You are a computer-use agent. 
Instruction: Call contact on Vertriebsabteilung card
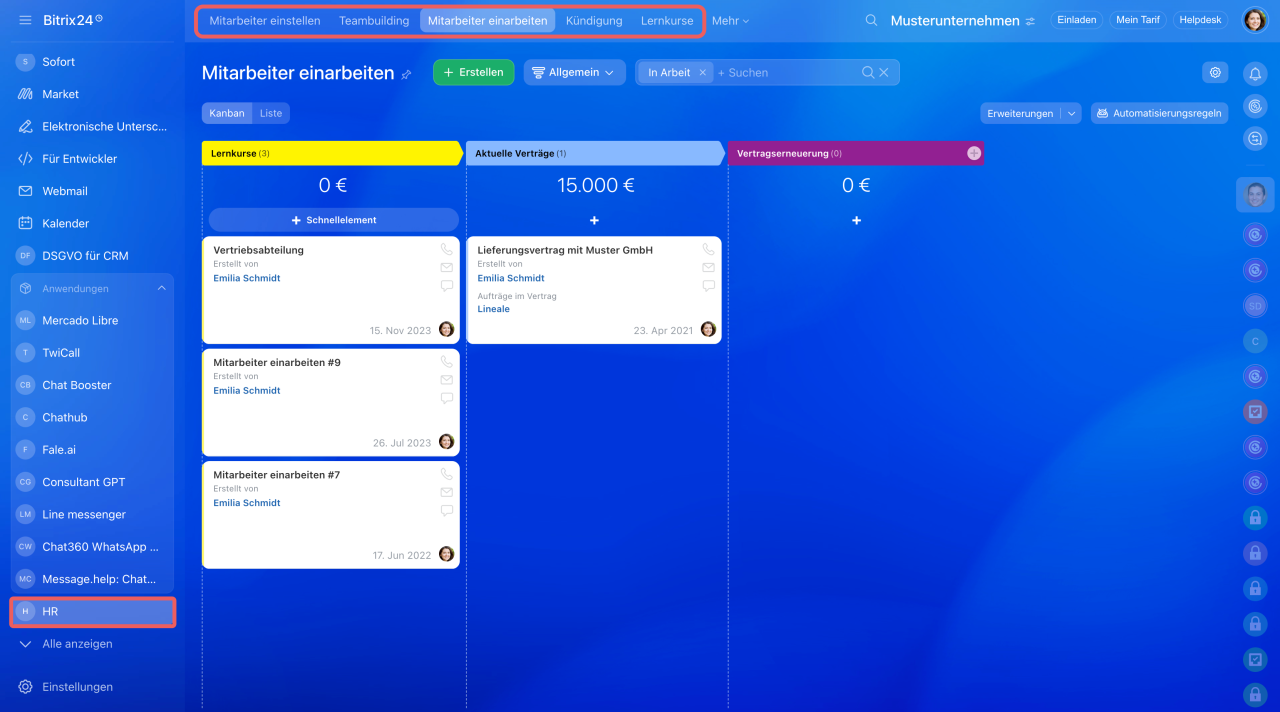point(446,249)
